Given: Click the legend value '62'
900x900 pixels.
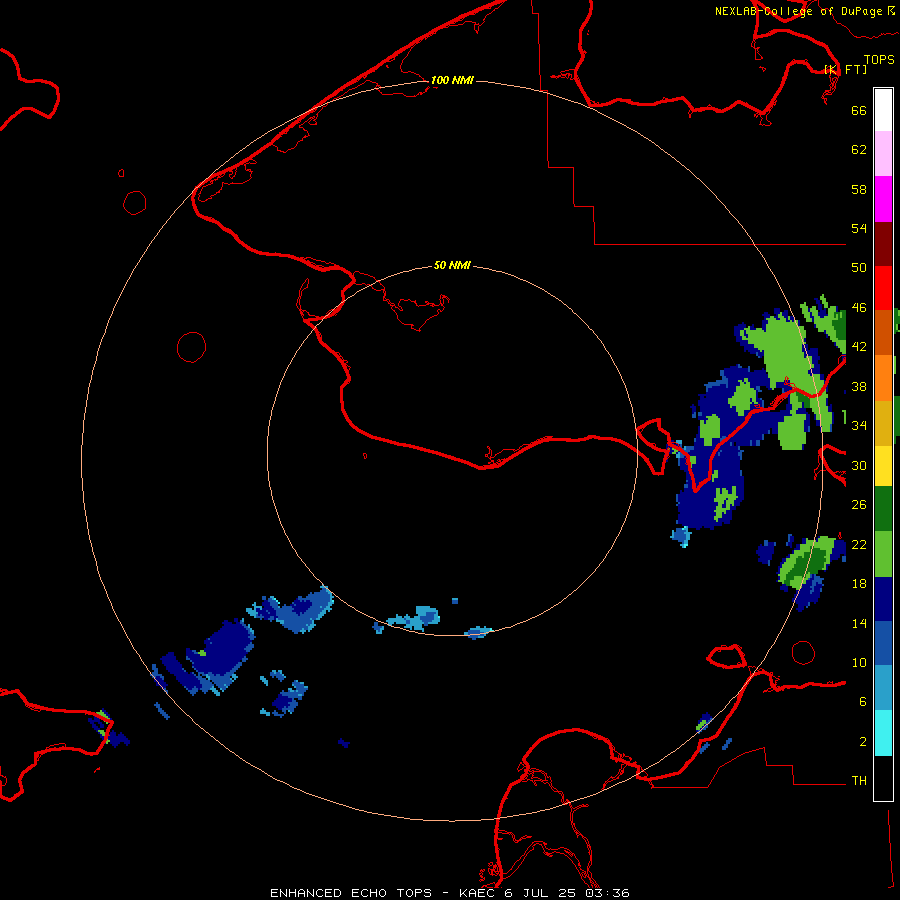Looking at the screenshot, I should [859, 150].
